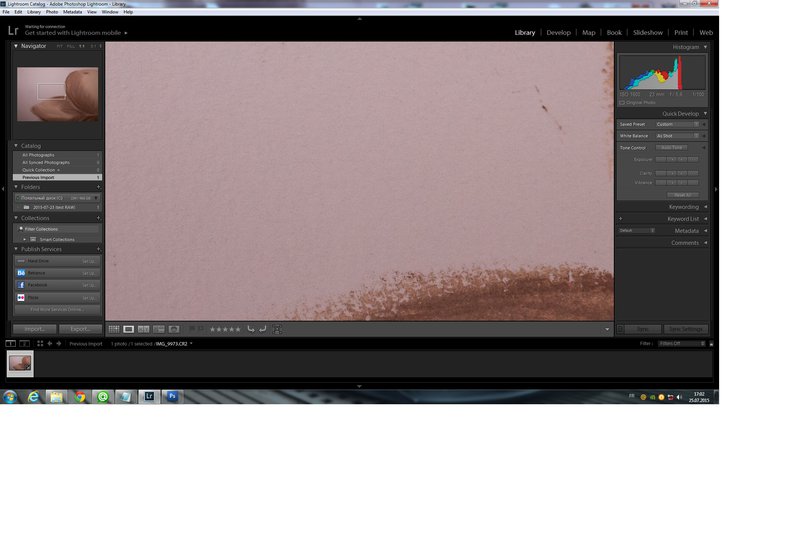Screen dimensions: 800x533
Task: Toggle the Original Photo checkbox under histogram
Action: [622, 102]
